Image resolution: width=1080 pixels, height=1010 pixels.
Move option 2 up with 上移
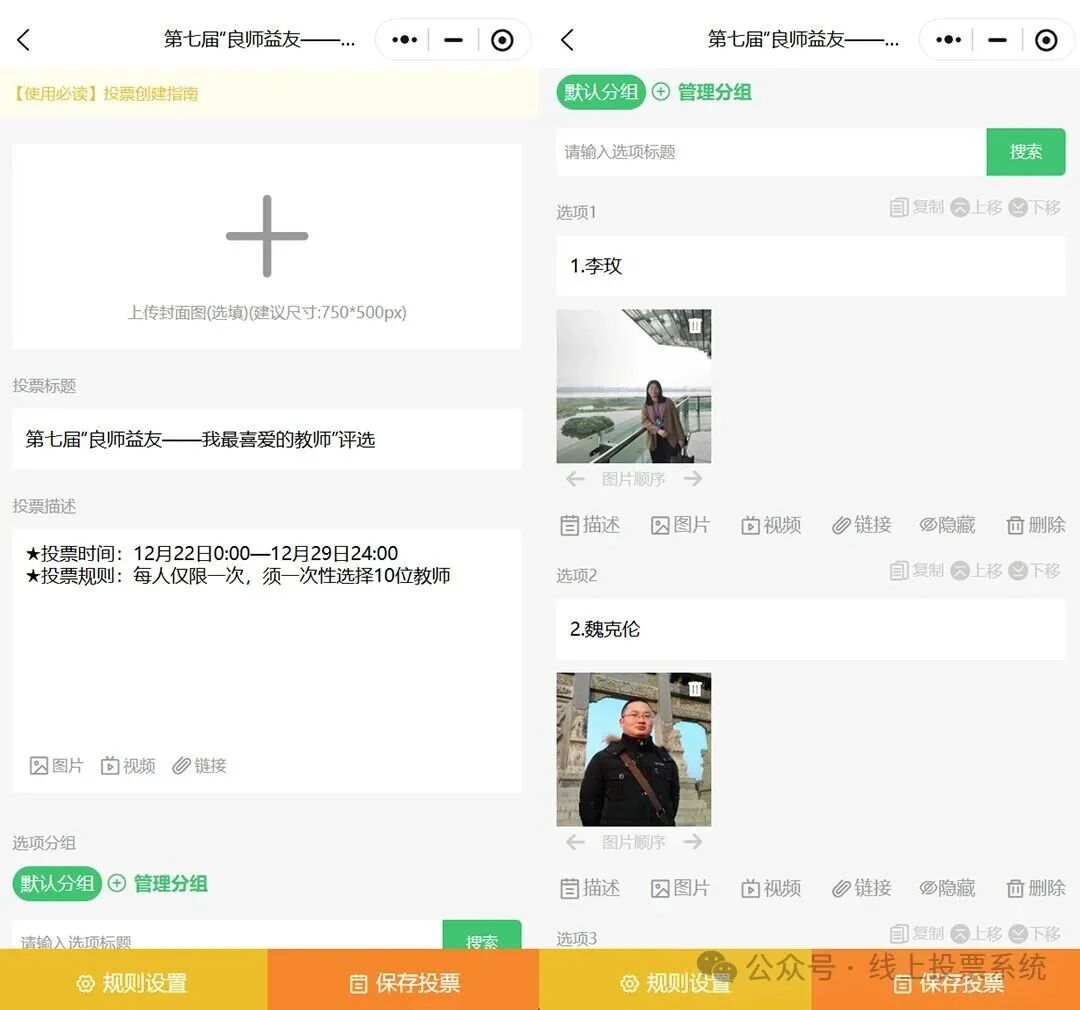tap(976, 570)
